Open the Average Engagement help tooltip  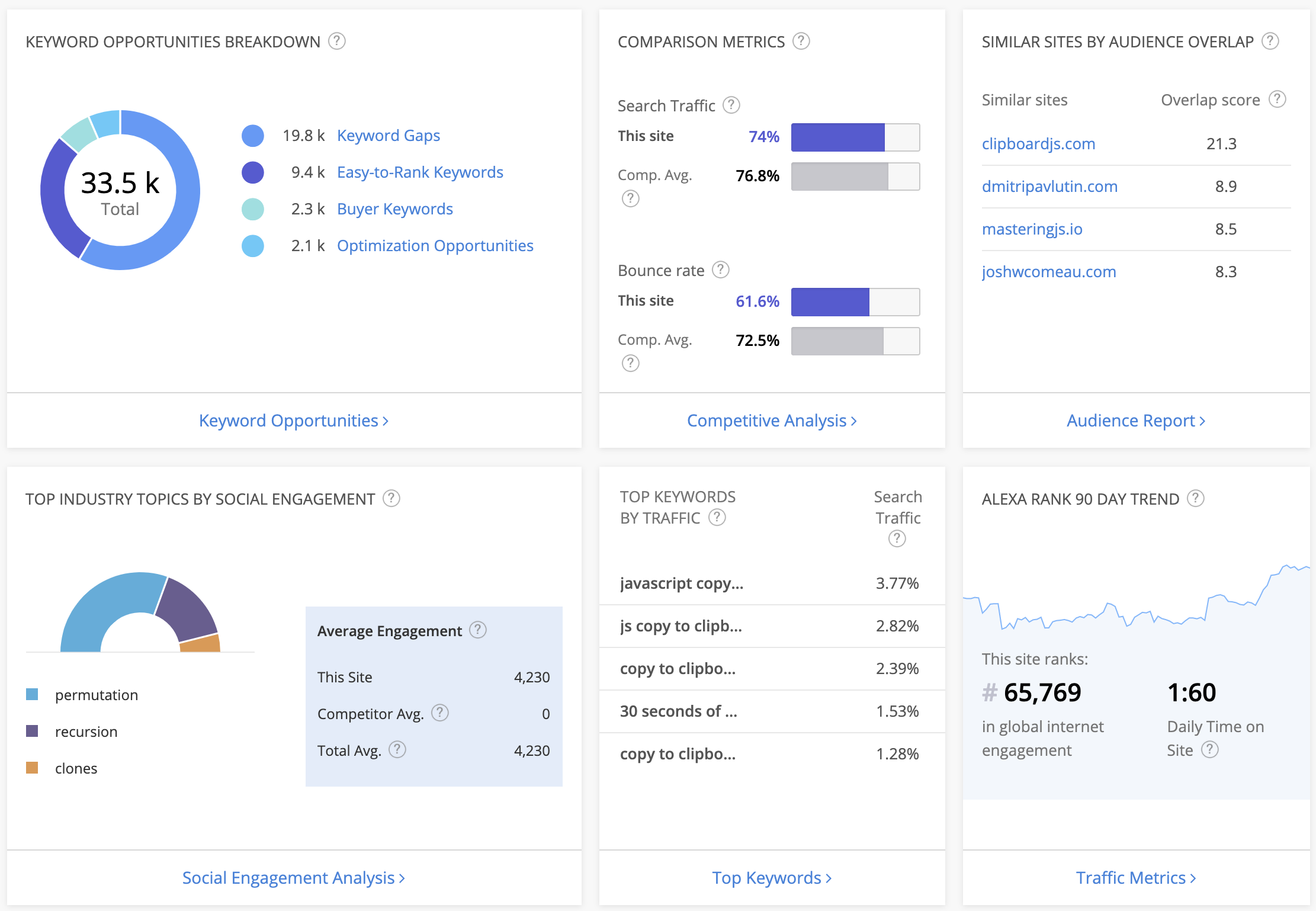point(477,630)
